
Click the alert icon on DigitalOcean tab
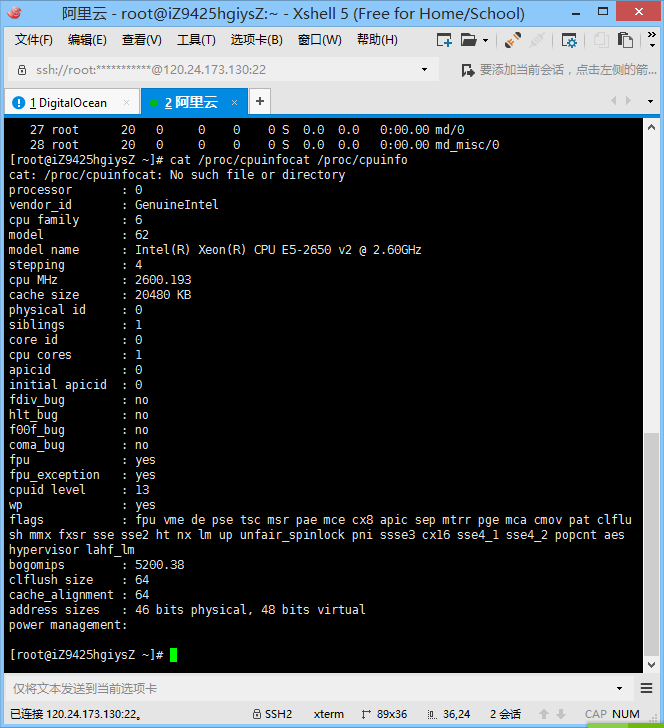19,103
